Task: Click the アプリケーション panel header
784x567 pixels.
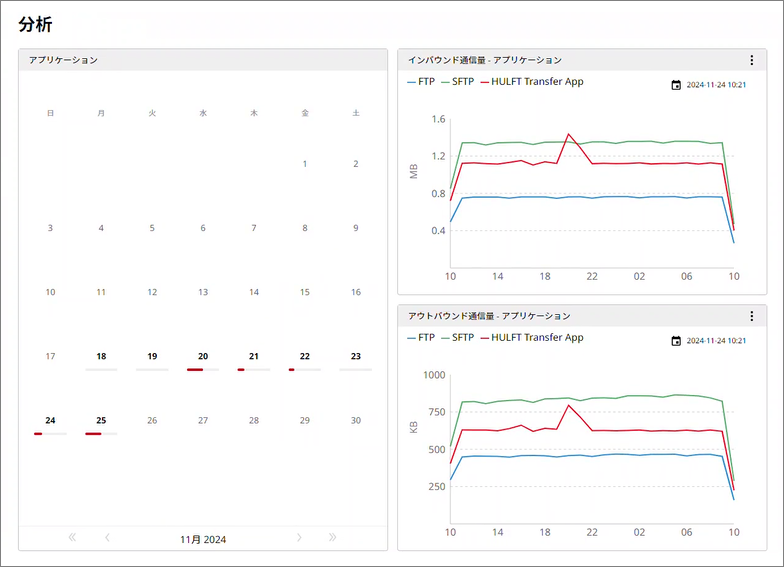Action: pos(203,60)
